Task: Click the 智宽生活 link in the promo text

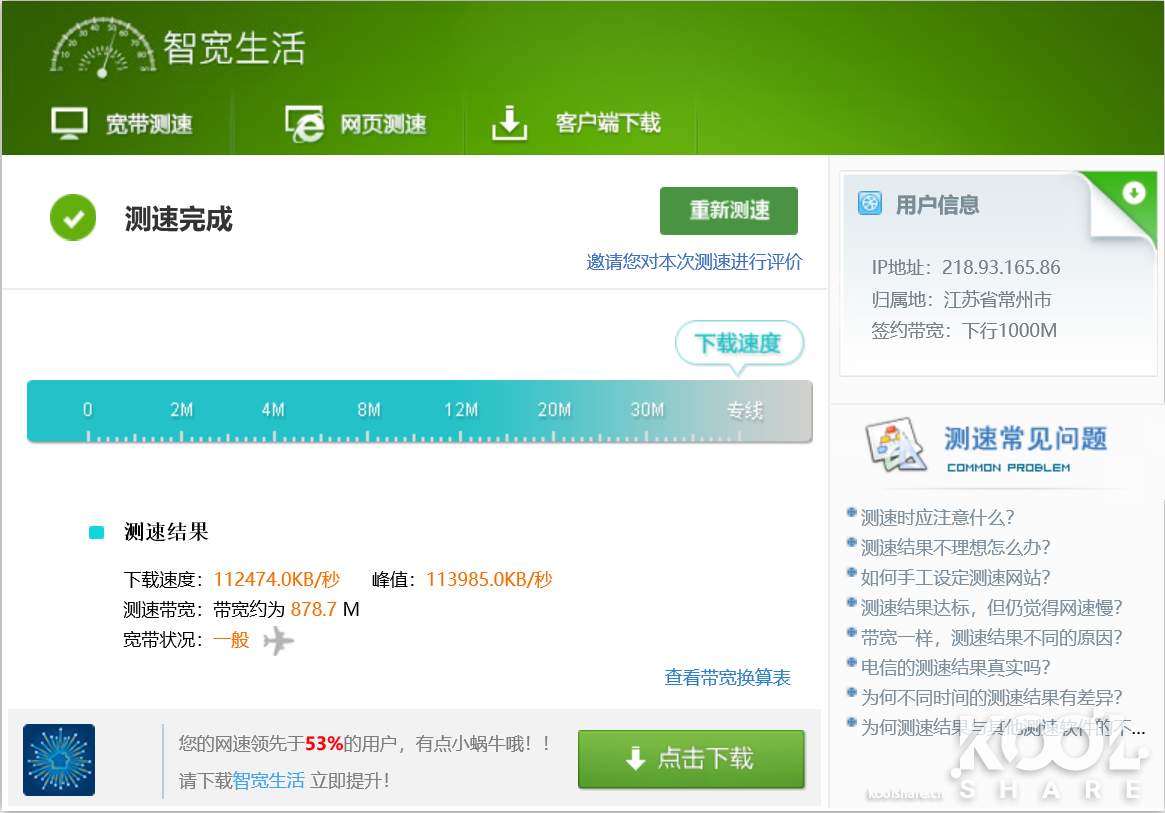Action: pyautogui.click(x=269, y=780)
